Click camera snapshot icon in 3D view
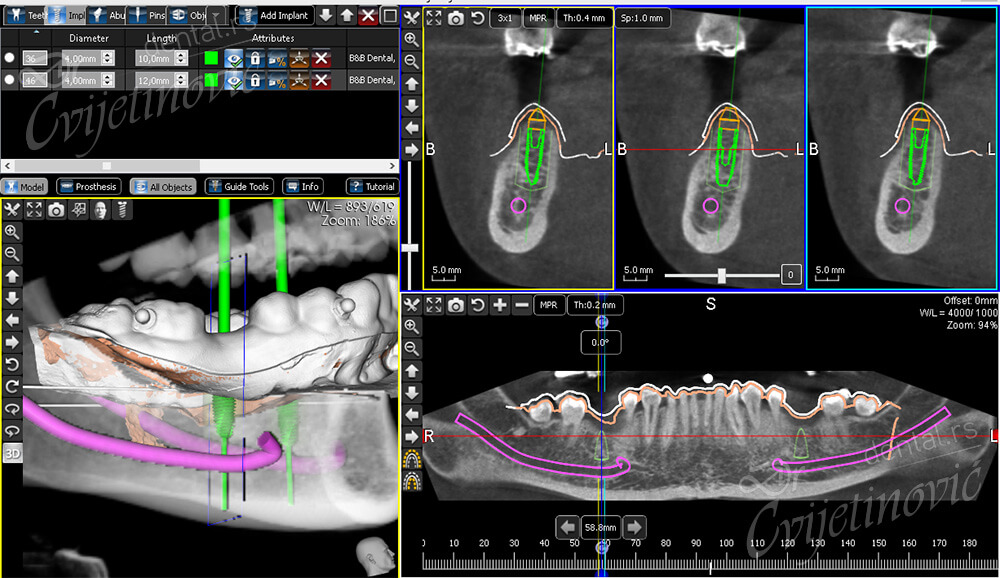The width and height of the screenshot is (1000, 578). (x=56, y=210)
